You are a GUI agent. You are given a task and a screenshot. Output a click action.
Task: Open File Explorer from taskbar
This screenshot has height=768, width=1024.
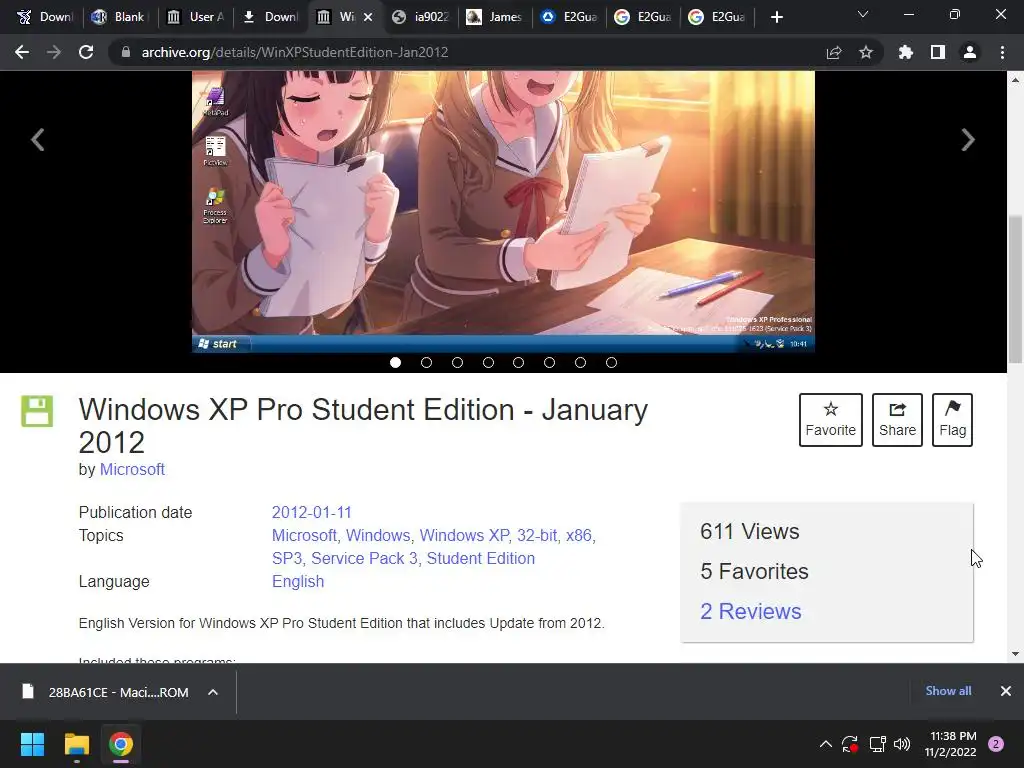[76, 744]
